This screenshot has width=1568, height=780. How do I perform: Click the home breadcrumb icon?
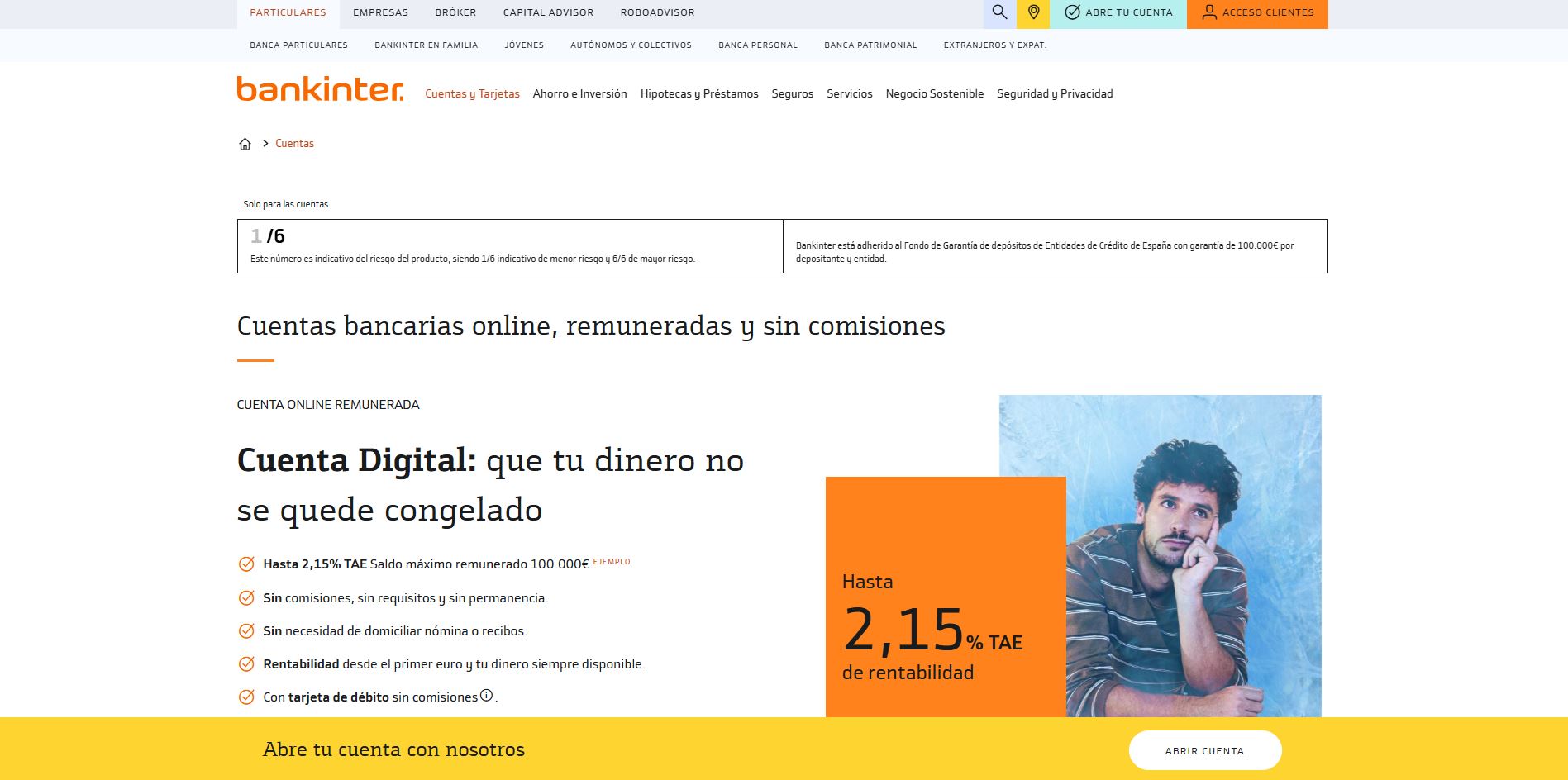245,144
